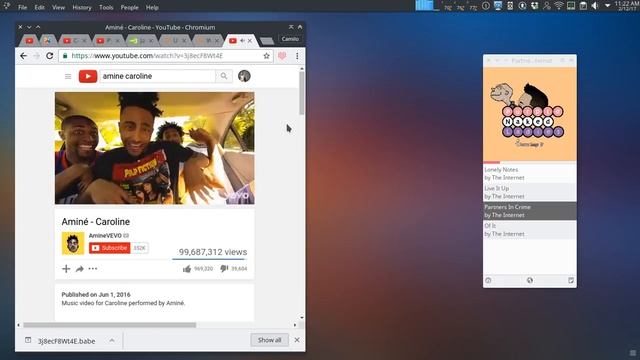Image resolution: width=640 pixels, height=360 pixels.
Task: Open a new tab in Chromium
Action: 267,41
